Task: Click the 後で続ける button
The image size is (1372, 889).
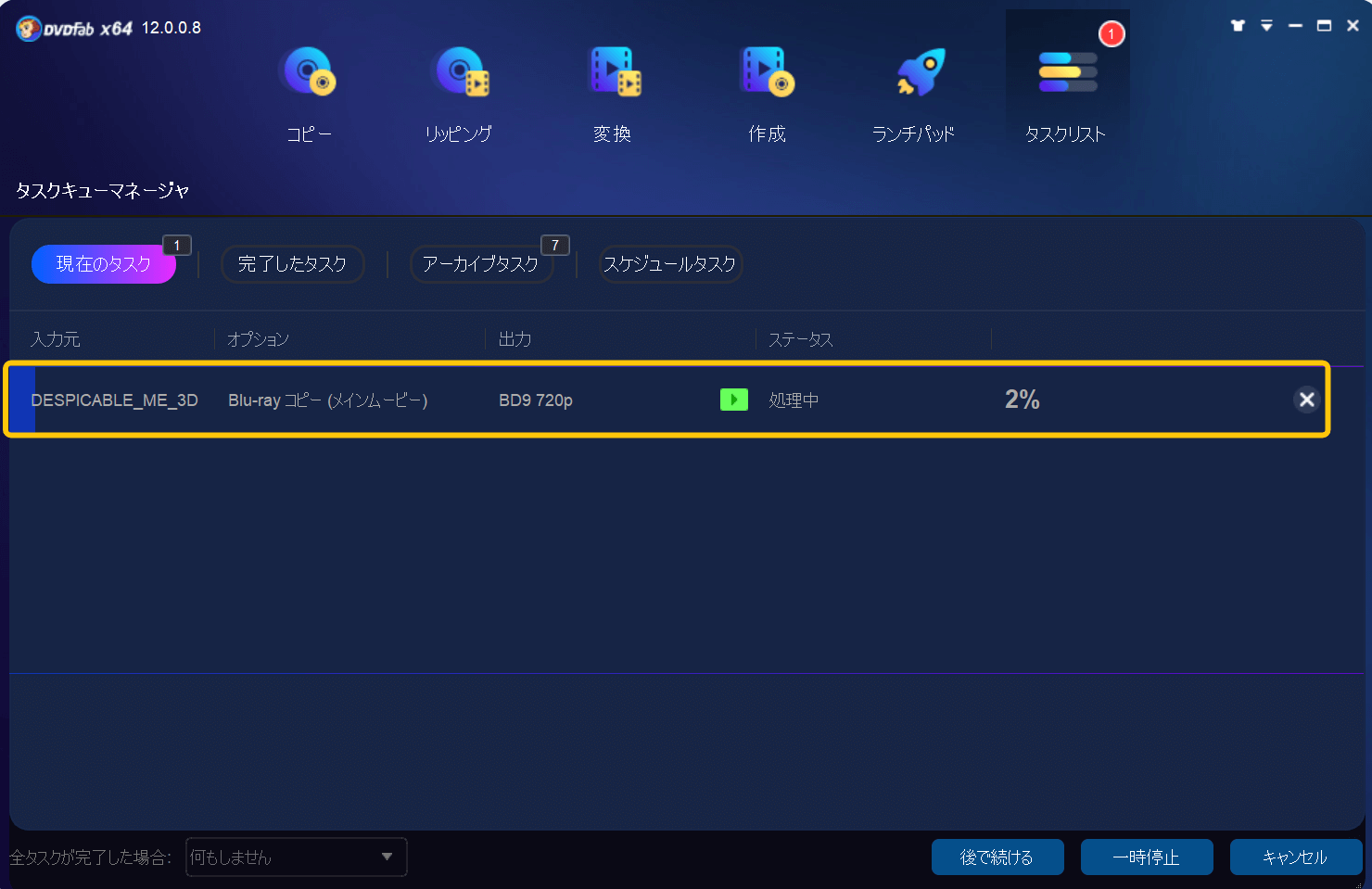Action: click(997, 857)
